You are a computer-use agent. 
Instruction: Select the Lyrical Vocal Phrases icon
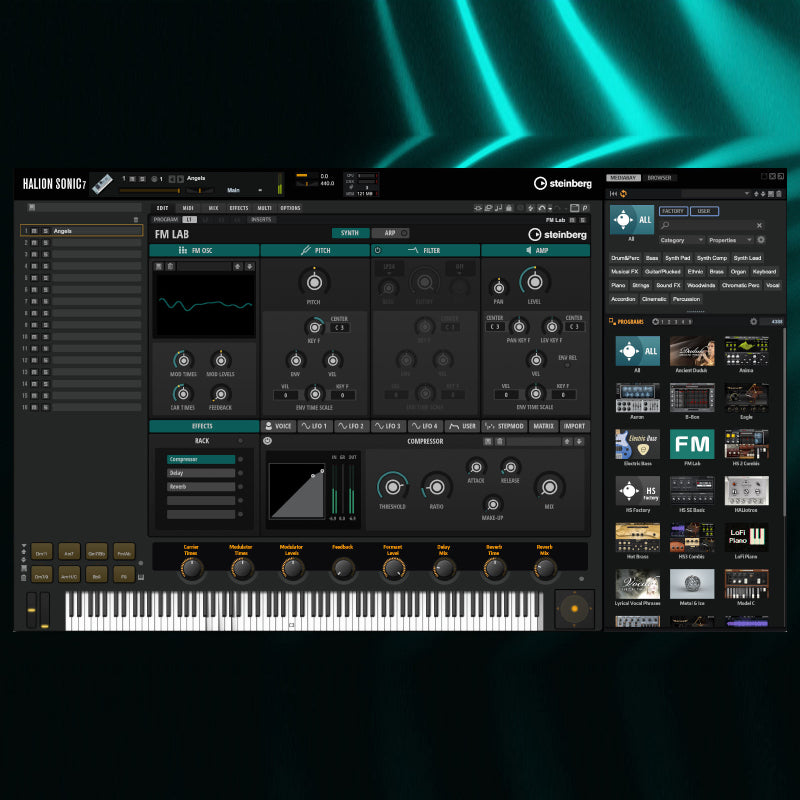point(637,584)
